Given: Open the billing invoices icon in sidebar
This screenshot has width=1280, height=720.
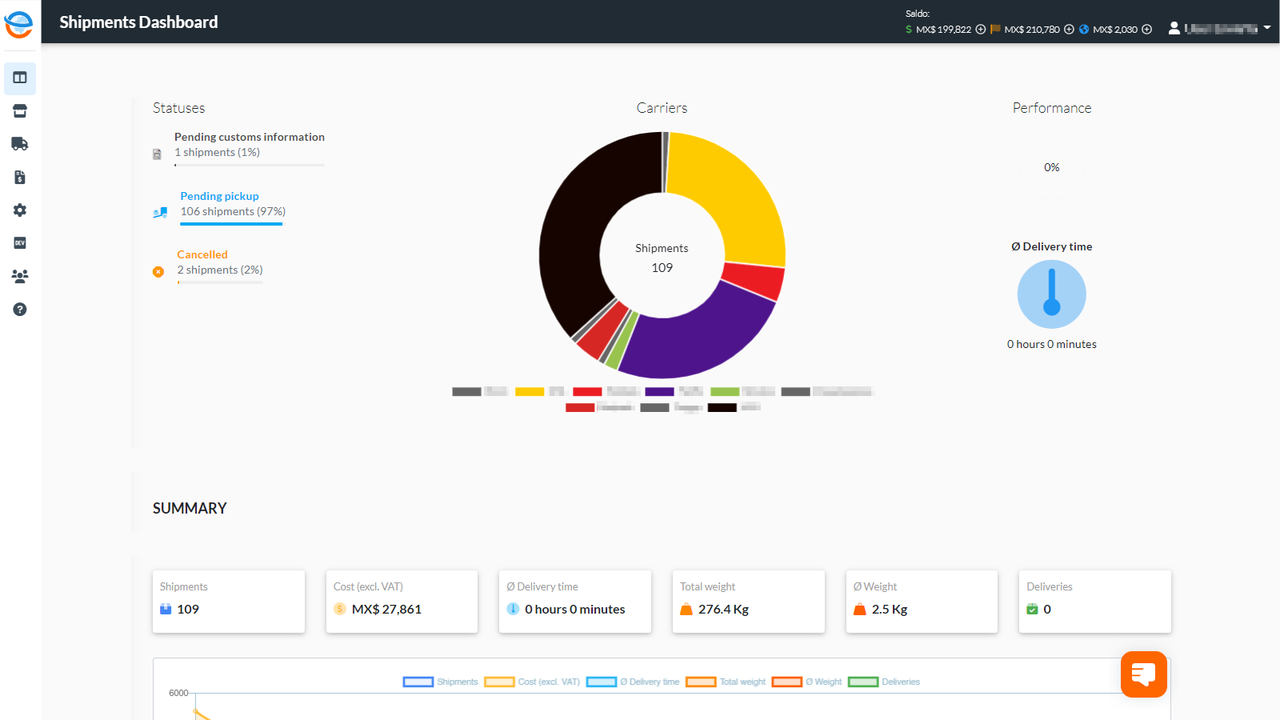Looking at the screenshot, I should [x=19, y=176].
